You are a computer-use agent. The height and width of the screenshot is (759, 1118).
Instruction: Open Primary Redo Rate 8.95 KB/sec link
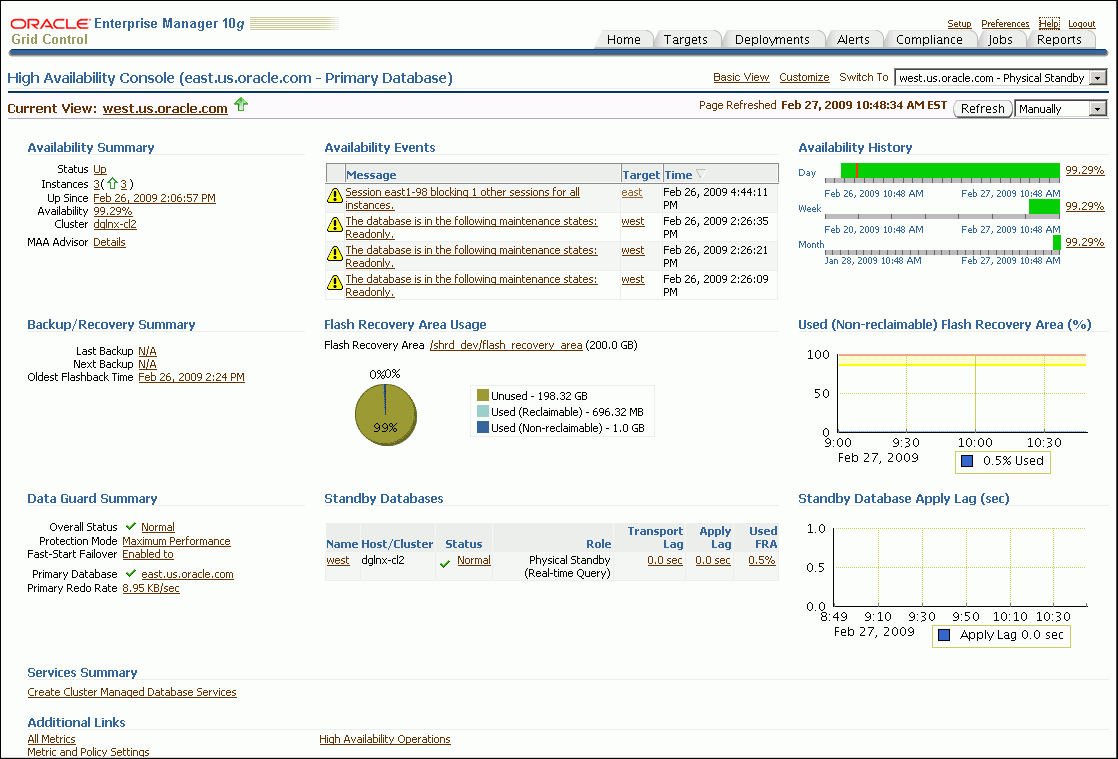click(x=150, y=588)
